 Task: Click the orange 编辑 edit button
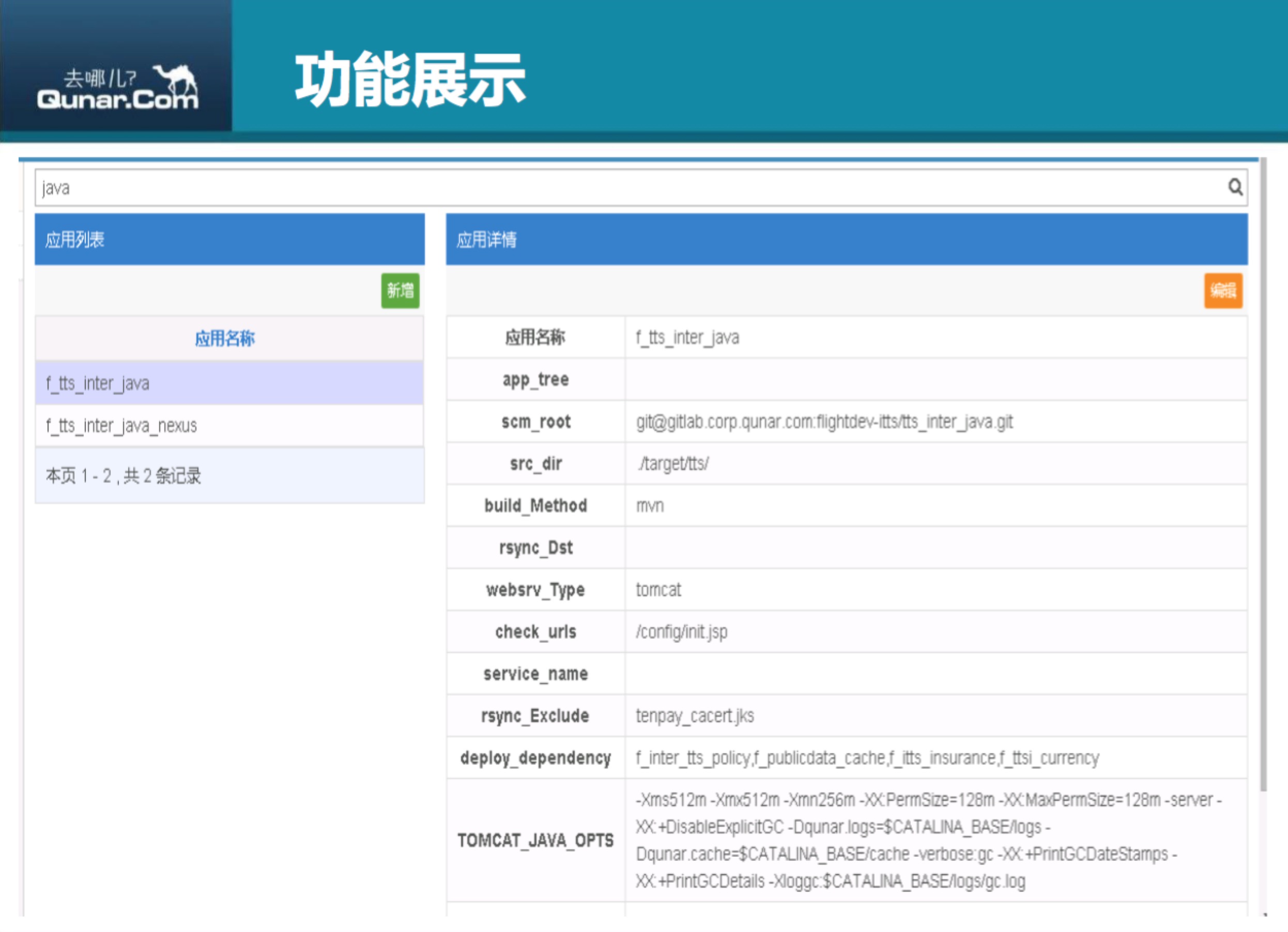tap(1224, 291)
